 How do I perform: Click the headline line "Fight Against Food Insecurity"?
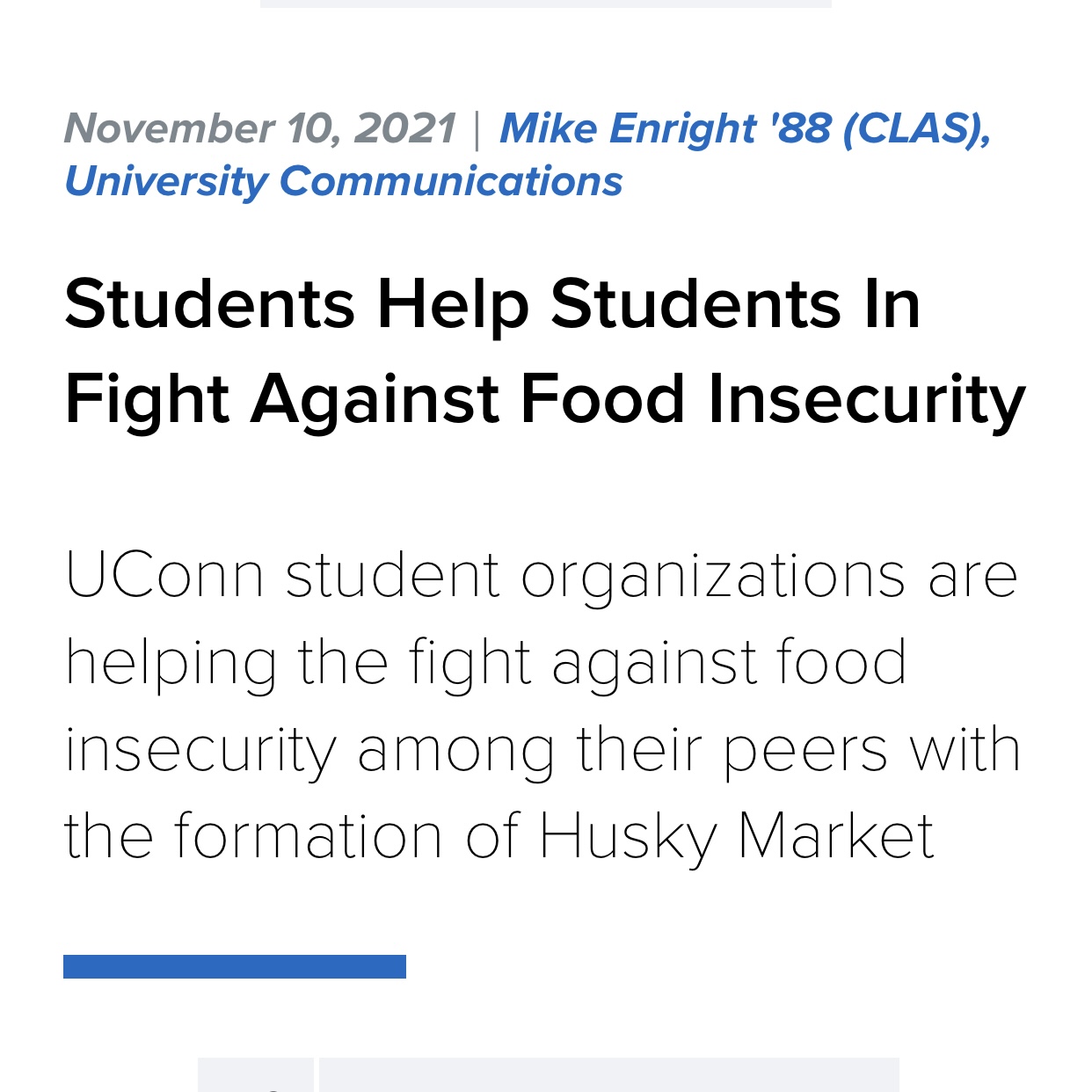[545, 400]
